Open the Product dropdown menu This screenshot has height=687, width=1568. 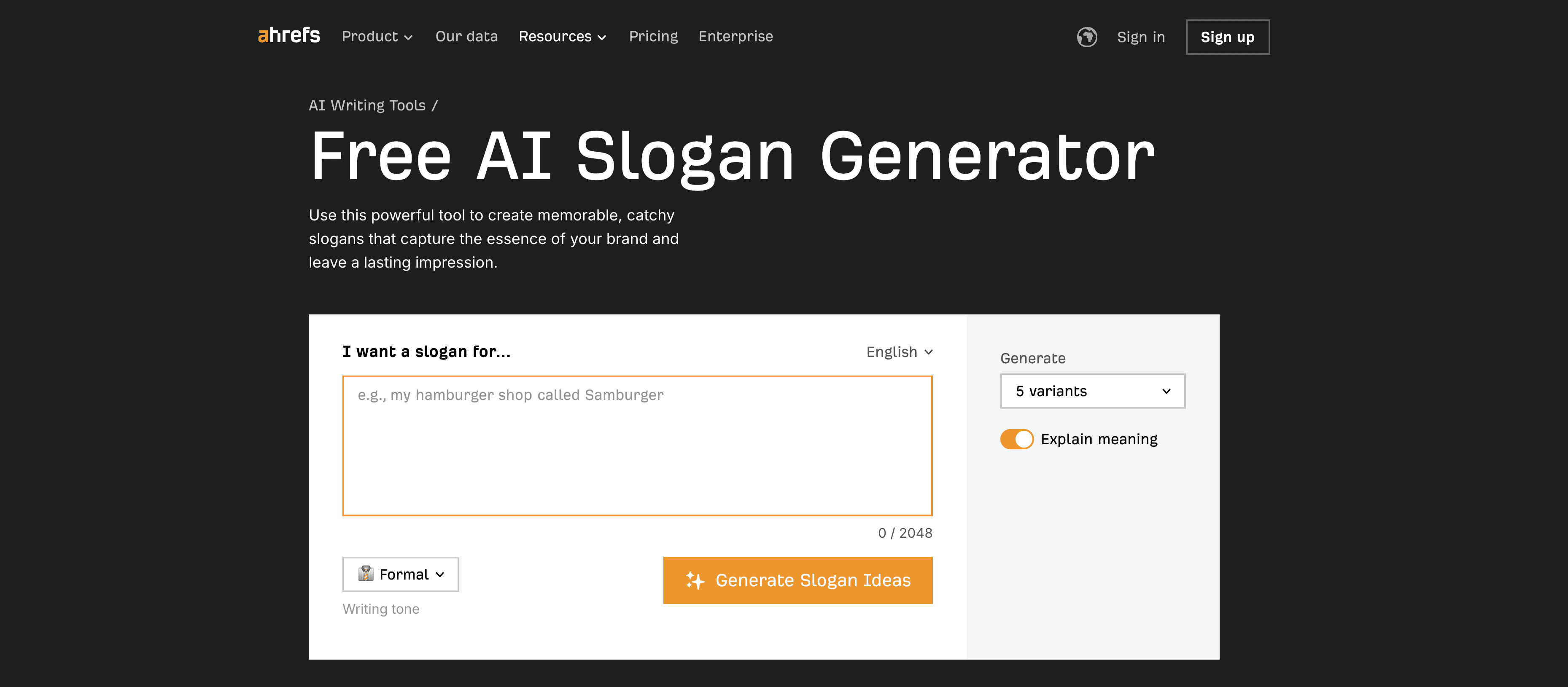[x=377, y=37]
